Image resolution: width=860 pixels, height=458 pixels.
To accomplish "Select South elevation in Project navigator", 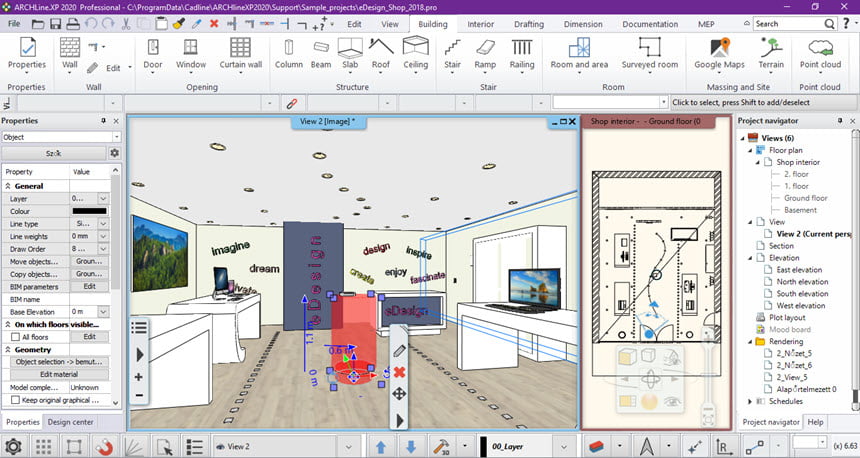I will click(802, 293).
